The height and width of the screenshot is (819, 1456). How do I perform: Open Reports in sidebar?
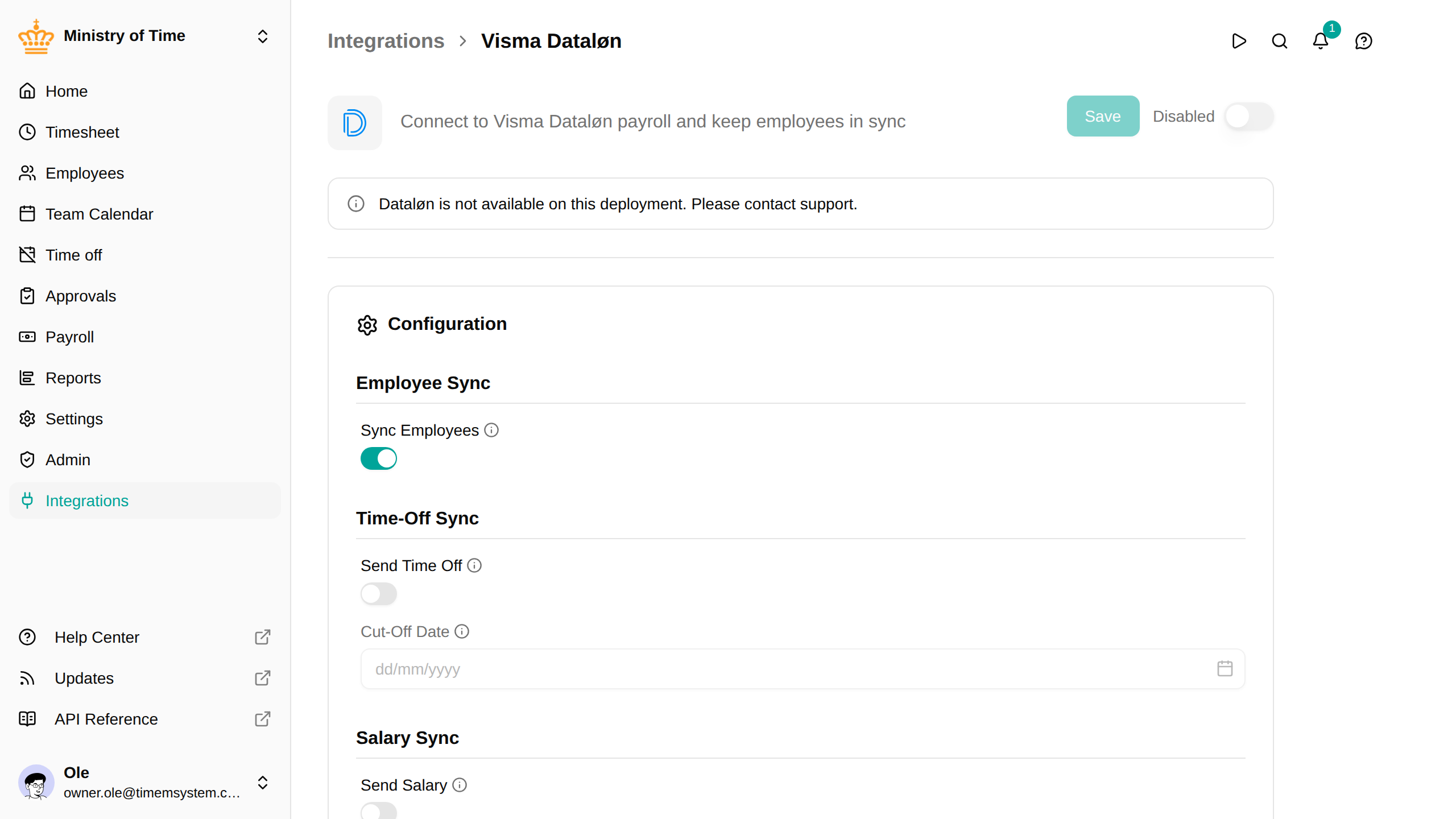point(145,378)
